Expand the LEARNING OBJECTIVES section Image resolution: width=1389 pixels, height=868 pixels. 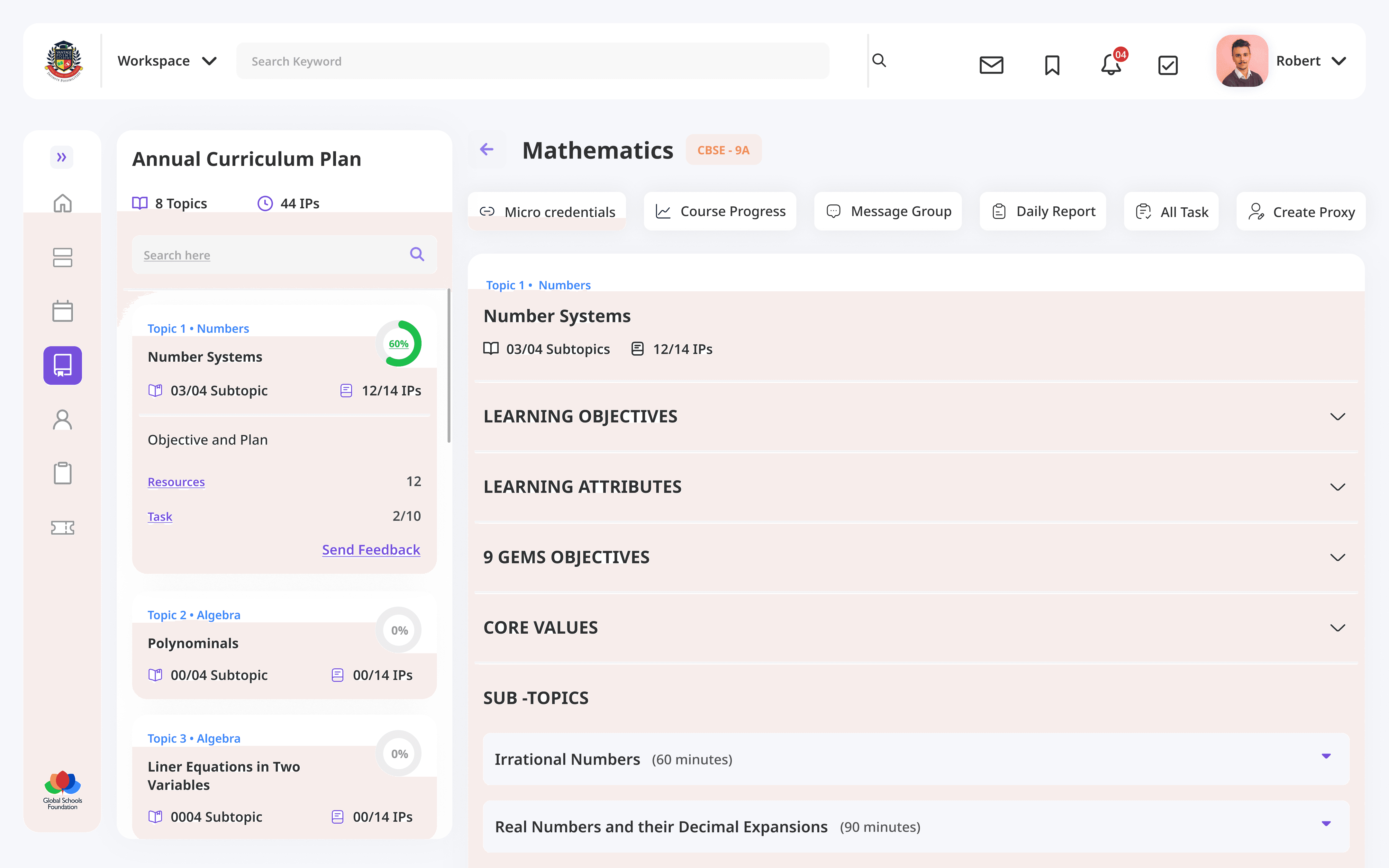[x=1337, y=417]
